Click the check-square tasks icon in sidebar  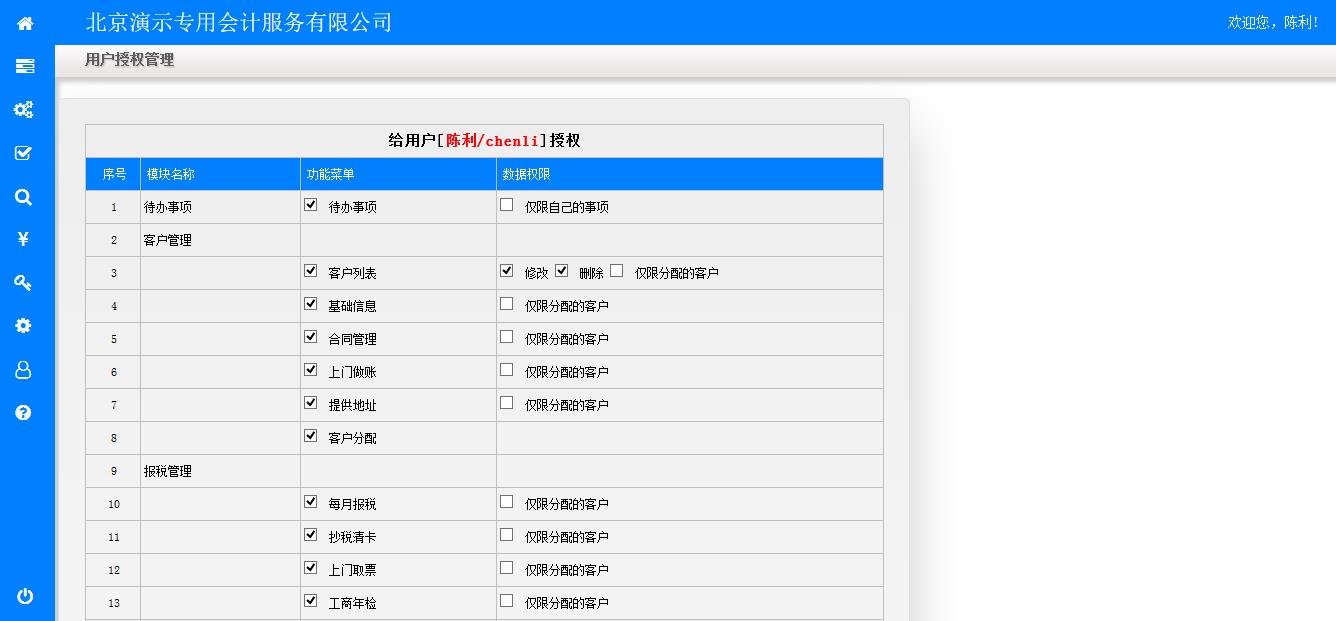24,153
